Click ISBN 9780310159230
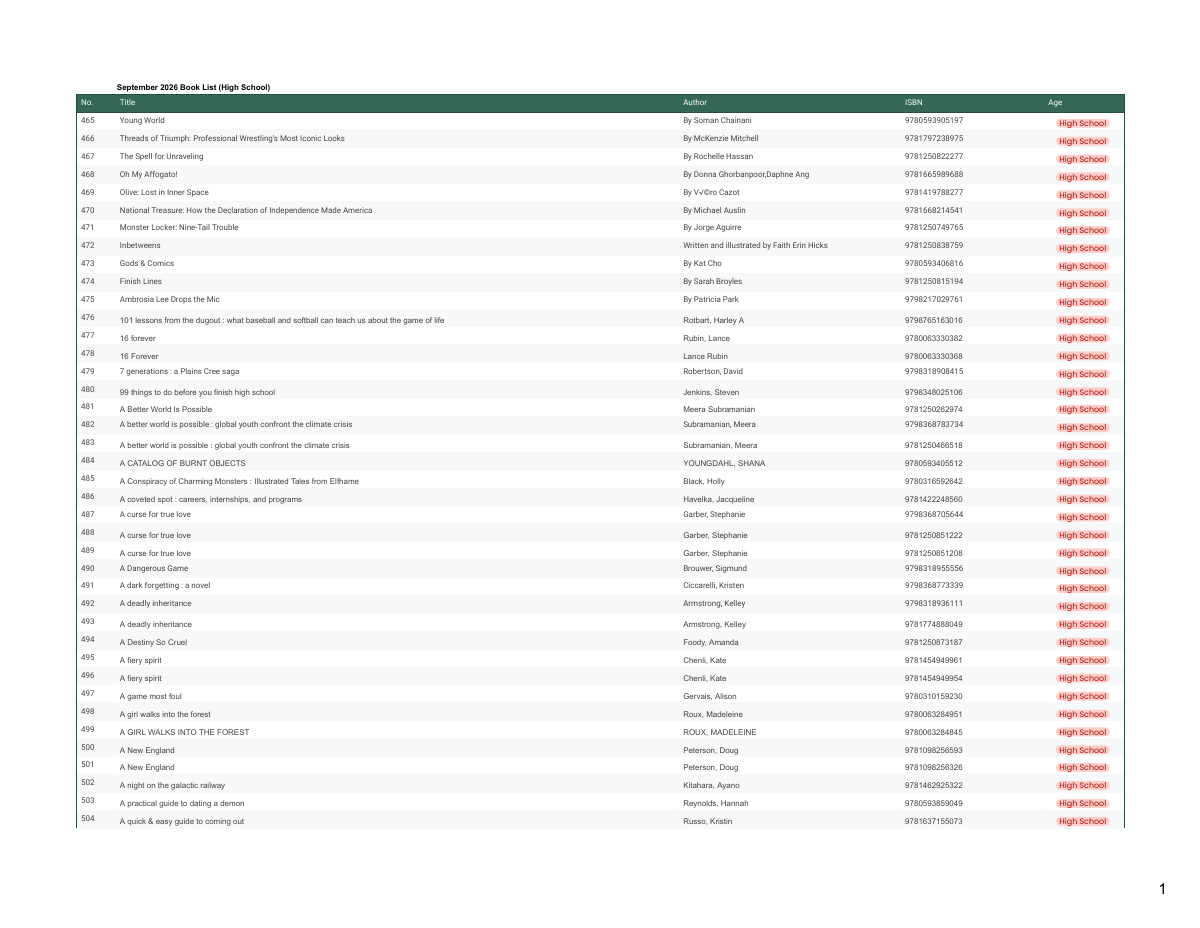The image size is (1200, 928). [934, 696]
